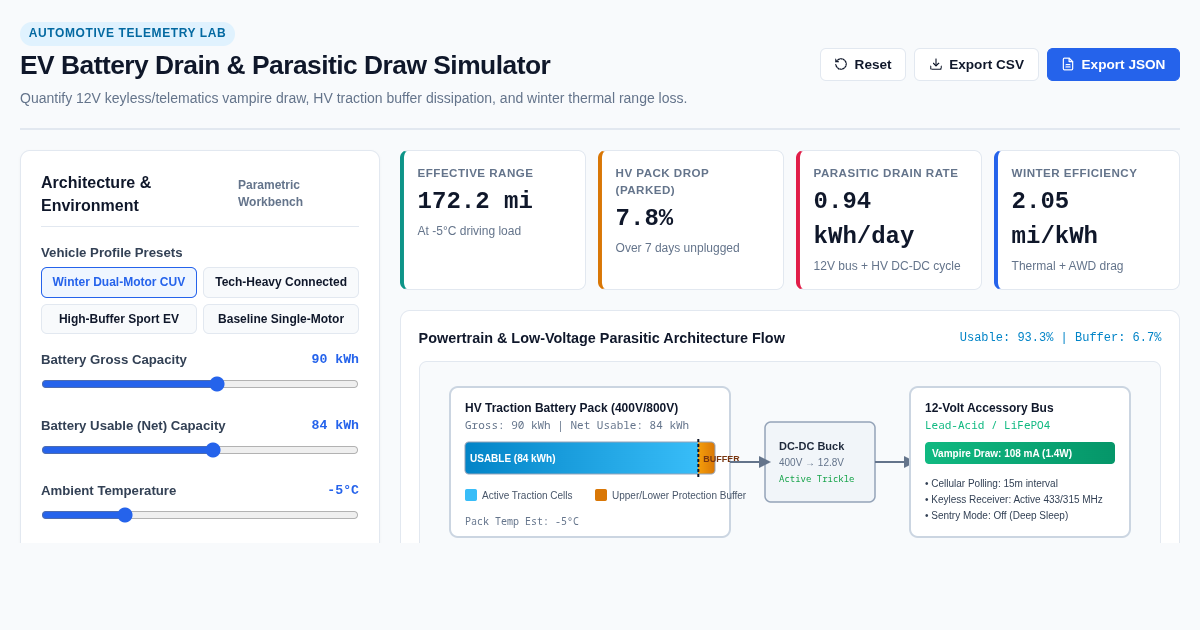Click the Ambient Temperature slider
This screenshot has height=630, width=1200.
tap(200, 515)
